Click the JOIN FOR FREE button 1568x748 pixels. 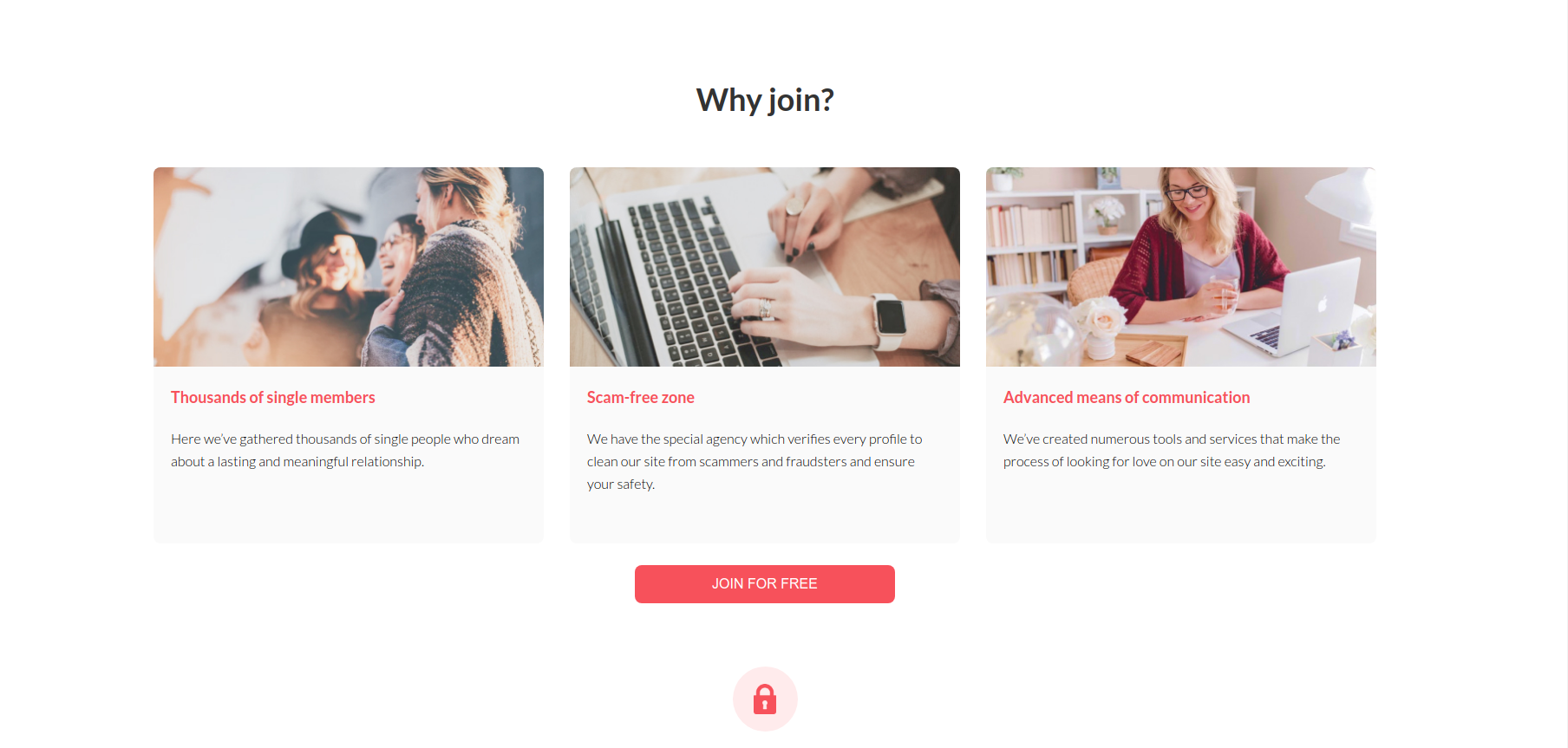tap(765, 584)
